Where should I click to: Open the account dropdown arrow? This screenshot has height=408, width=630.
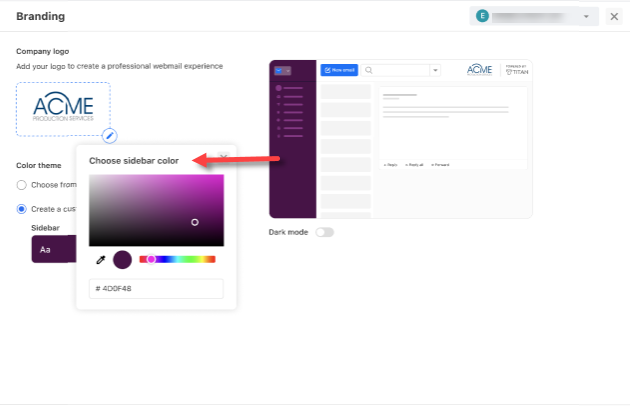(586, 16)
